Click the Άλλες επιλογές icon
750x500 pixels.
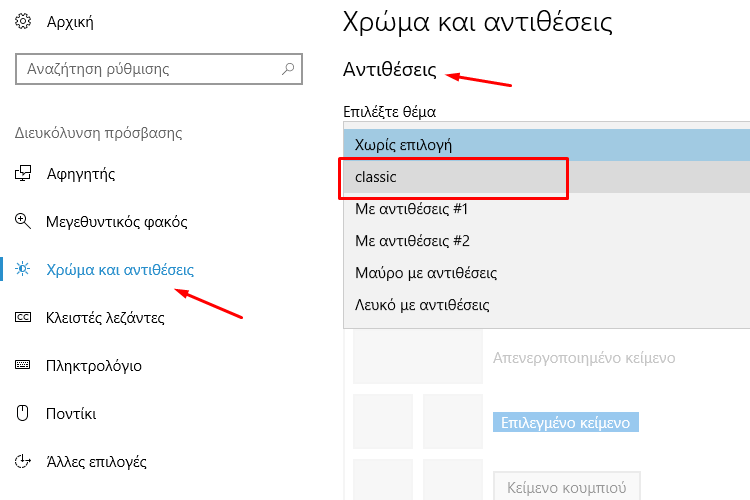tap(23, 461)
